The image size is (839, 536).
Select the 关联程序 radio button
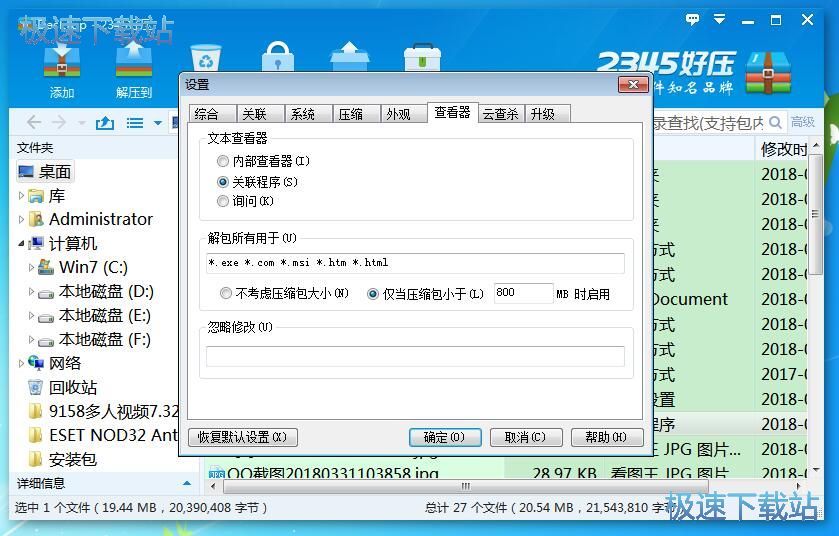coord(223,182)
